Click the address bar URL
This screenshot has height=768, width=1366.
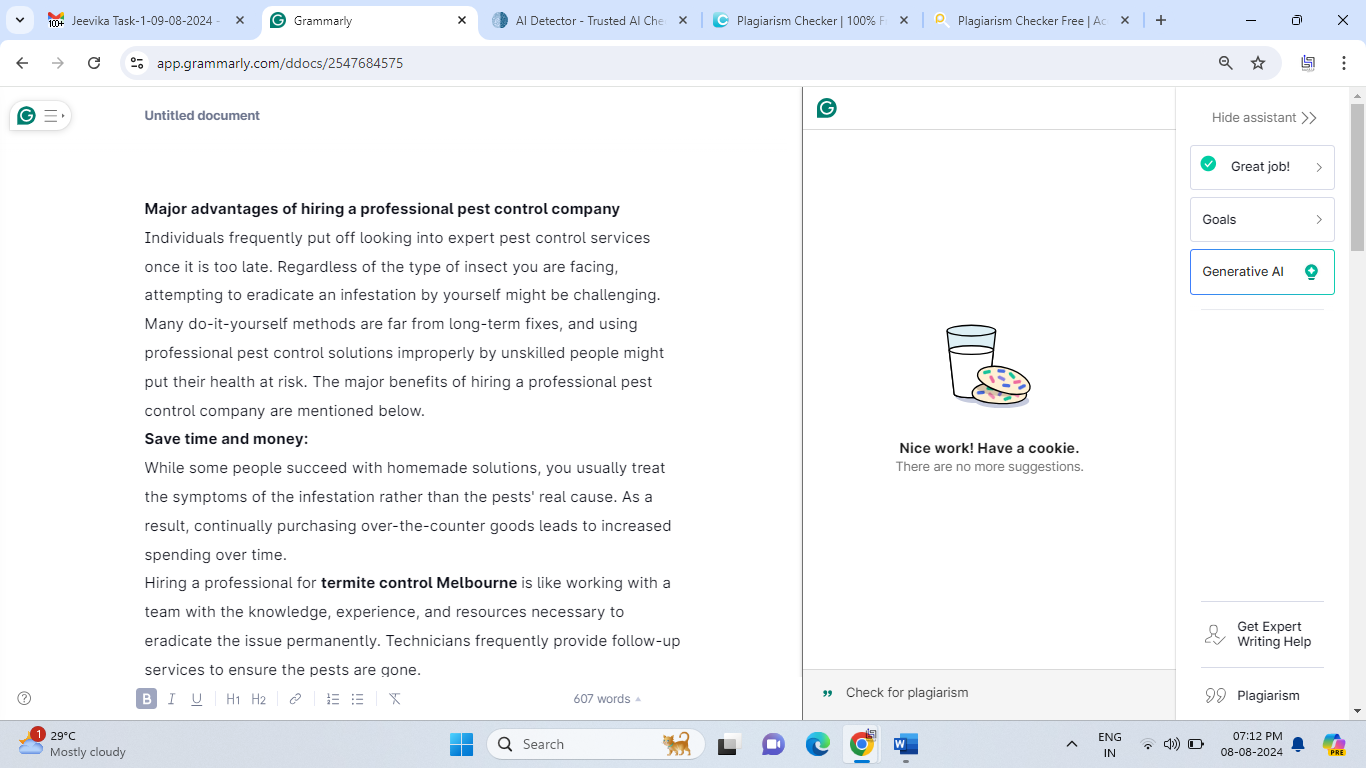pos(280,63)
